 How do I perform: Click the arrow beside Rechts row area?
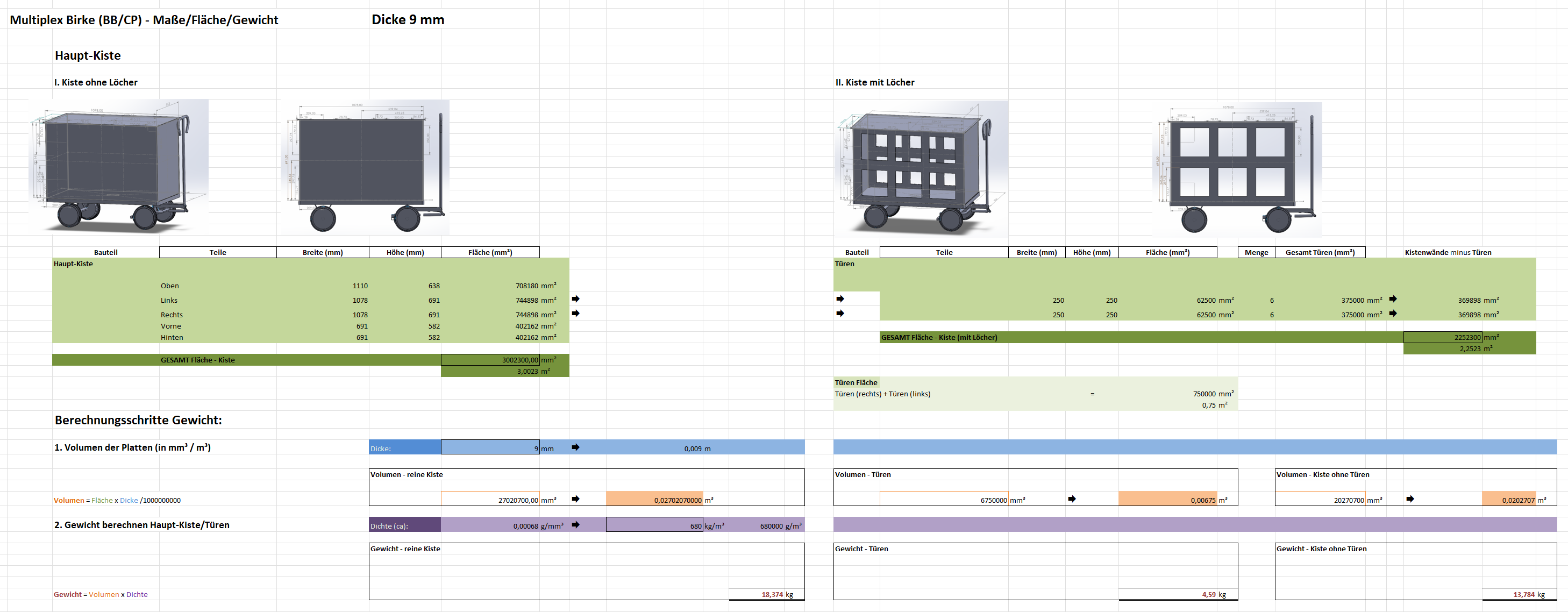pyautogui.click(x=575, y=314)
